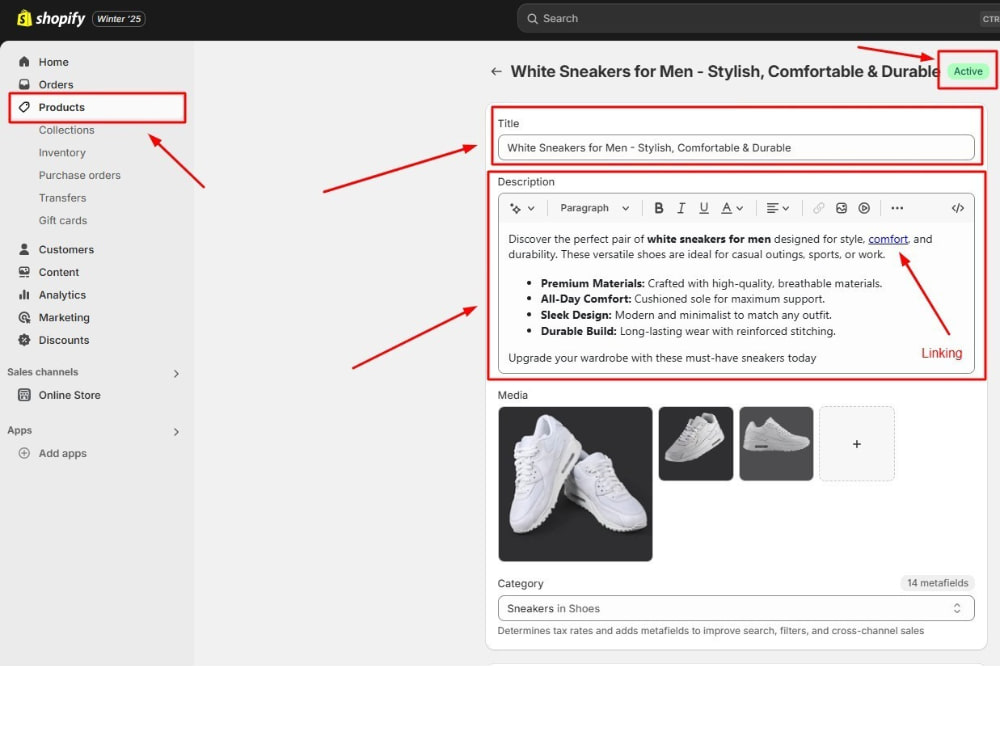Viewport: 1000px width, 750px height.
Task: Select the third gray-background sneaker thumbnail
Action: pos(776,443)
